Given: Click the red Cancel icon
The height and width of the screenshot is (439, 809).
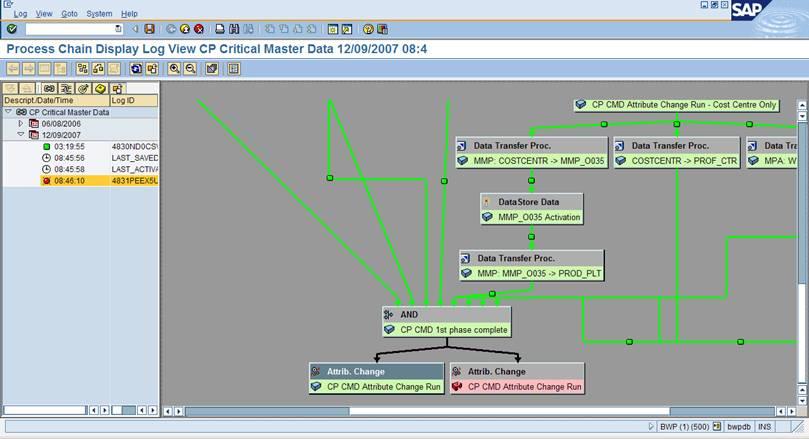Looking at the screenshot, I should pyautogui.click(x=199, y=29).
